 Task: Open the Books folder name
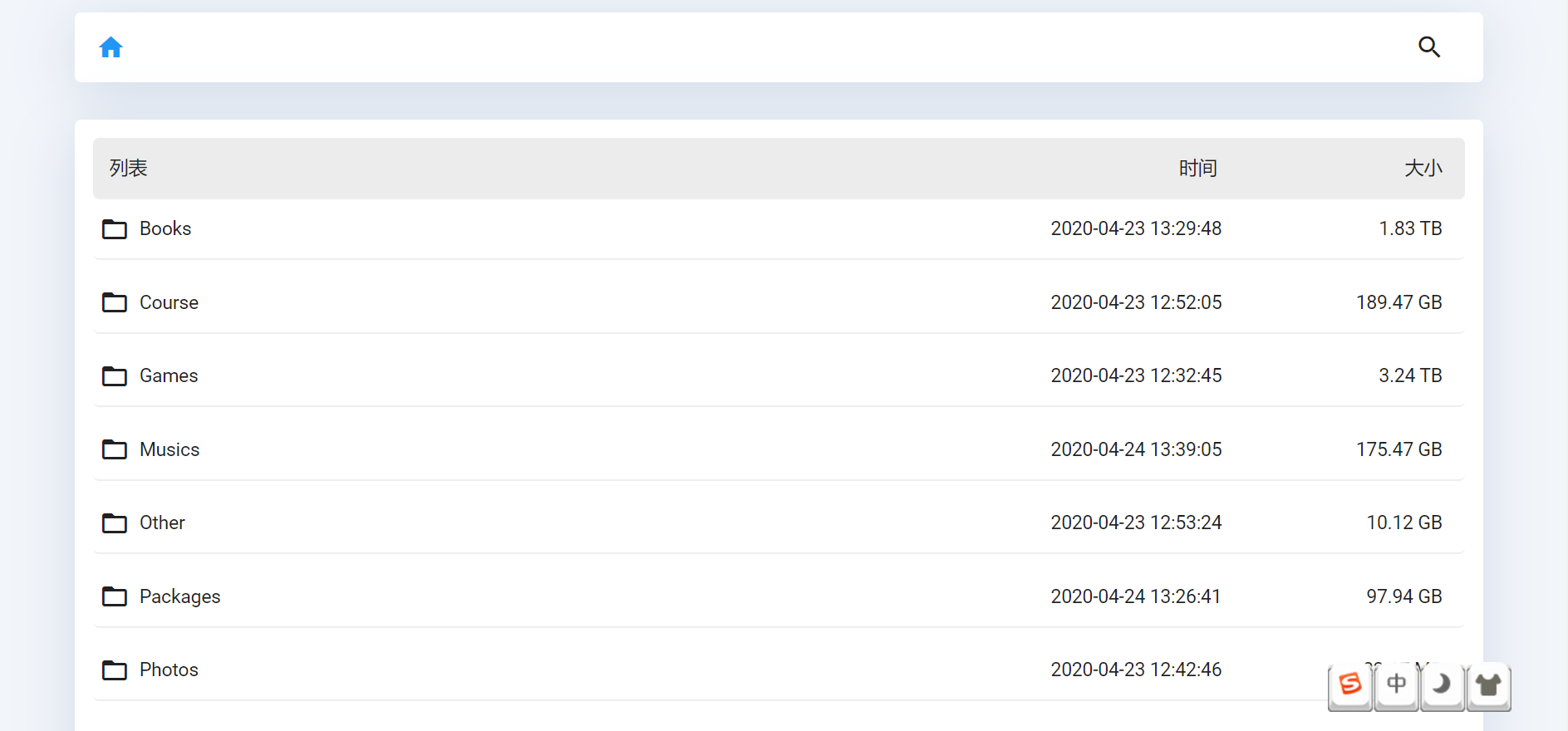[x=165, y=228]
